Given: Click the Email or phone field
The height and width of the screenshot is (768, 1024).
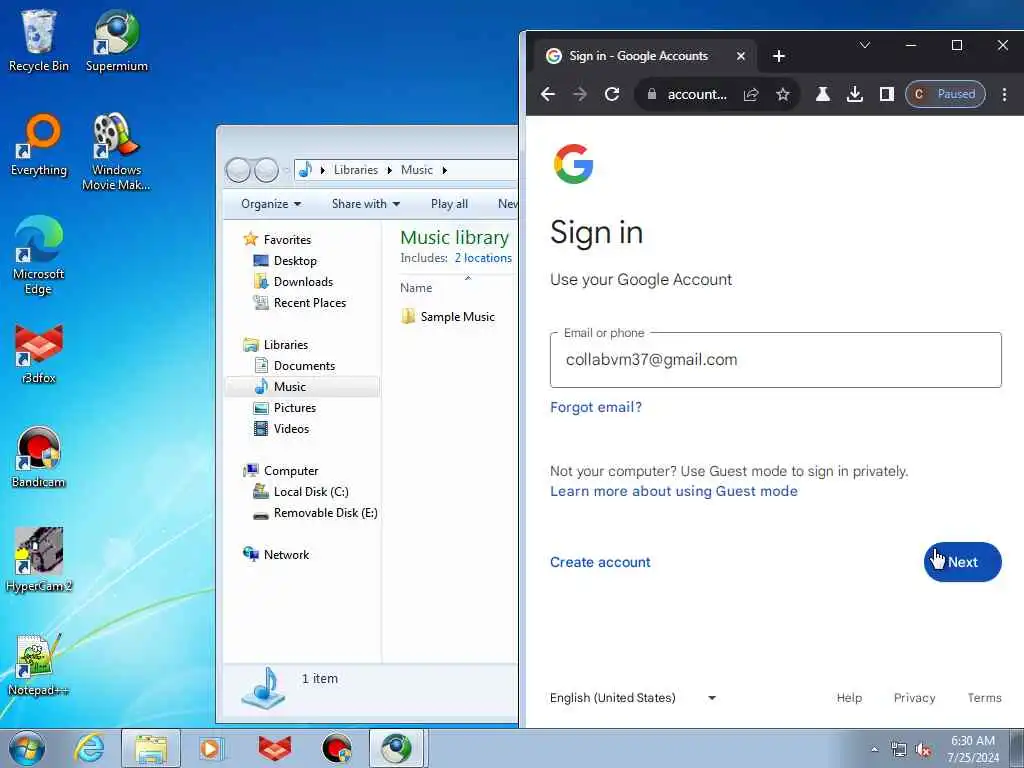Looking at the screenshot, I should [775, 360].
